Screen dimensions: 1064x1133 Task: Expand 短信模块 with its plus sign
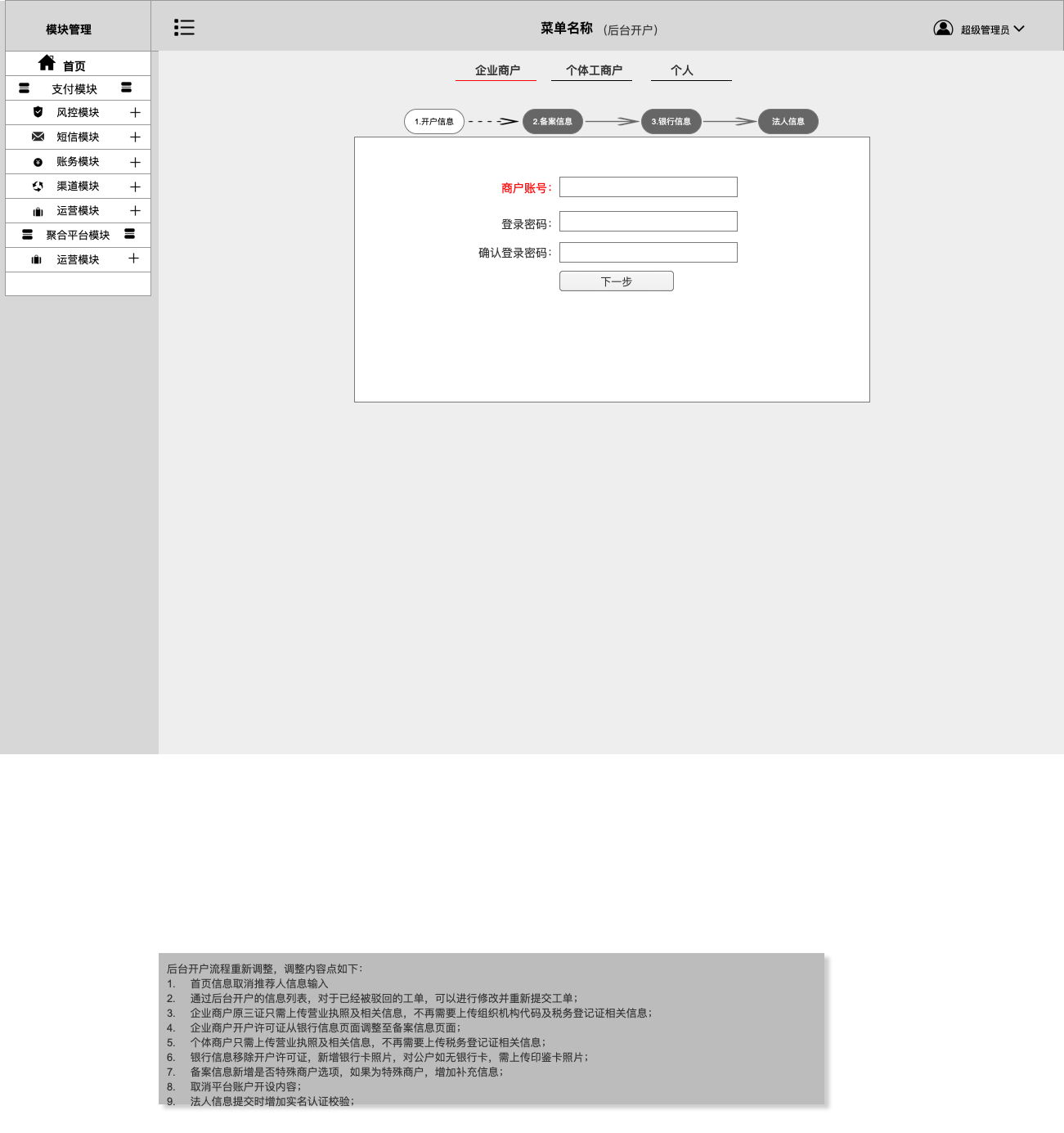point(135,137)
